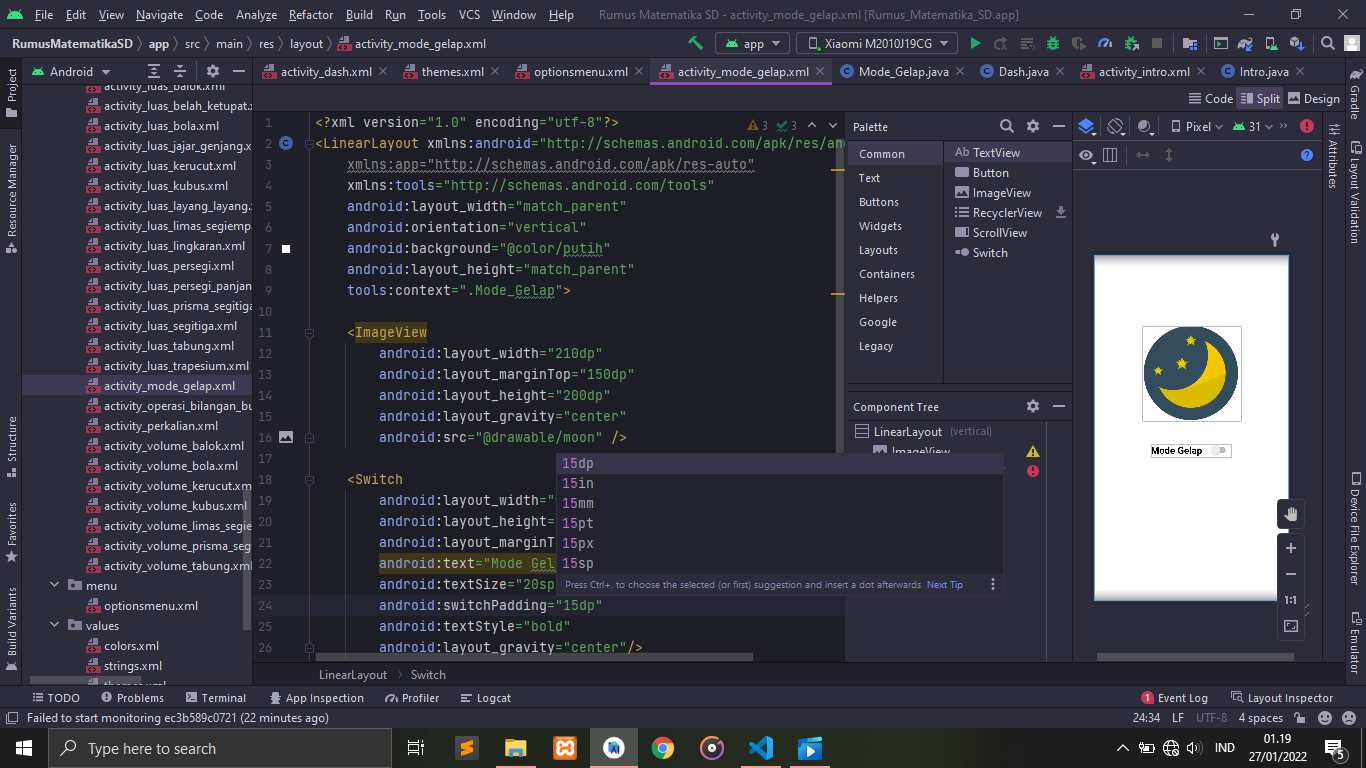Click the Select Design Surface layers icon
Screen dimensions: 1366x768
pos(1086,127)
